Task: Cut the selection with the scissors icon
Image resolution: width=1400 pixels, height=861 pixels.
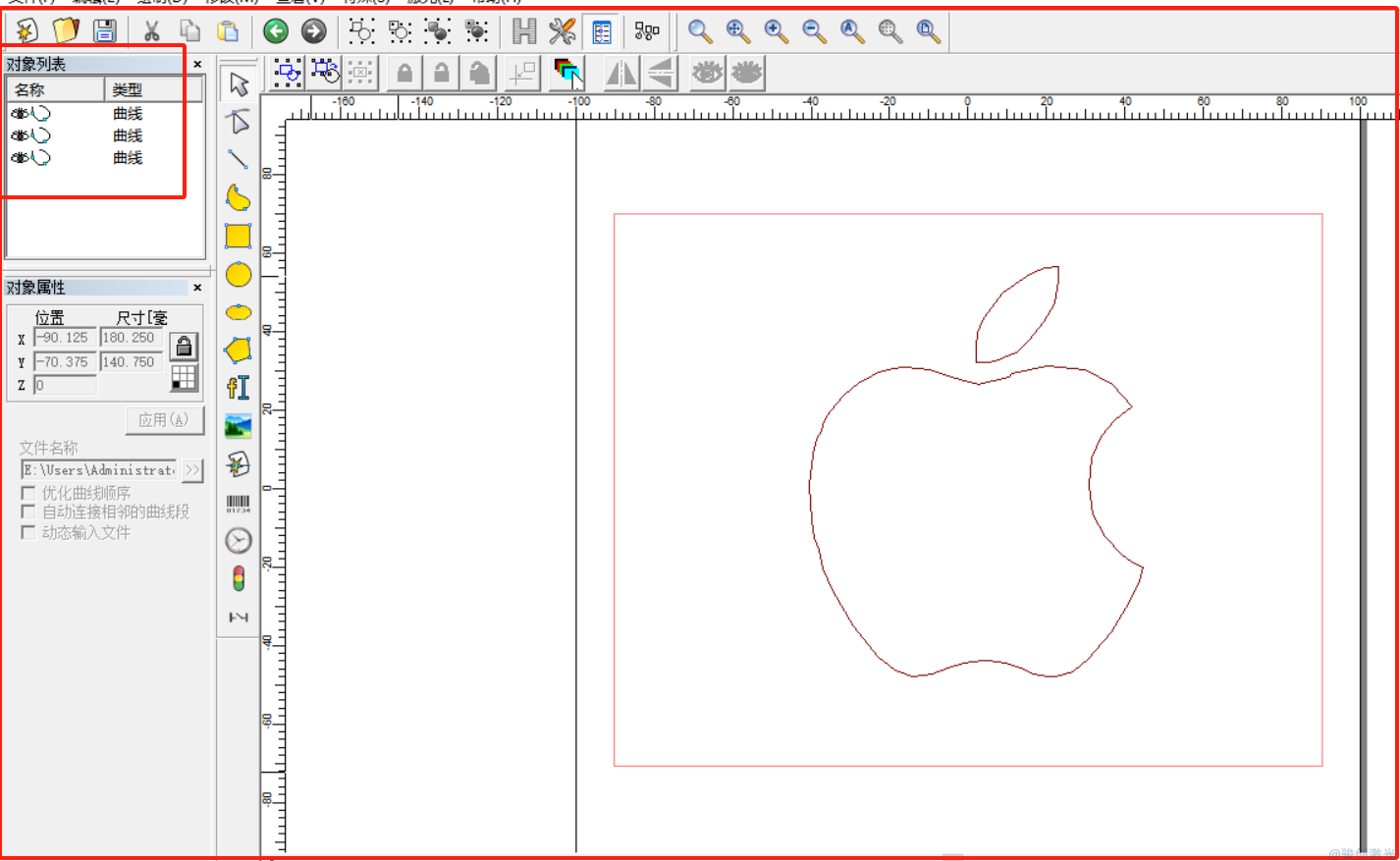Action: [x=151, y=31]
